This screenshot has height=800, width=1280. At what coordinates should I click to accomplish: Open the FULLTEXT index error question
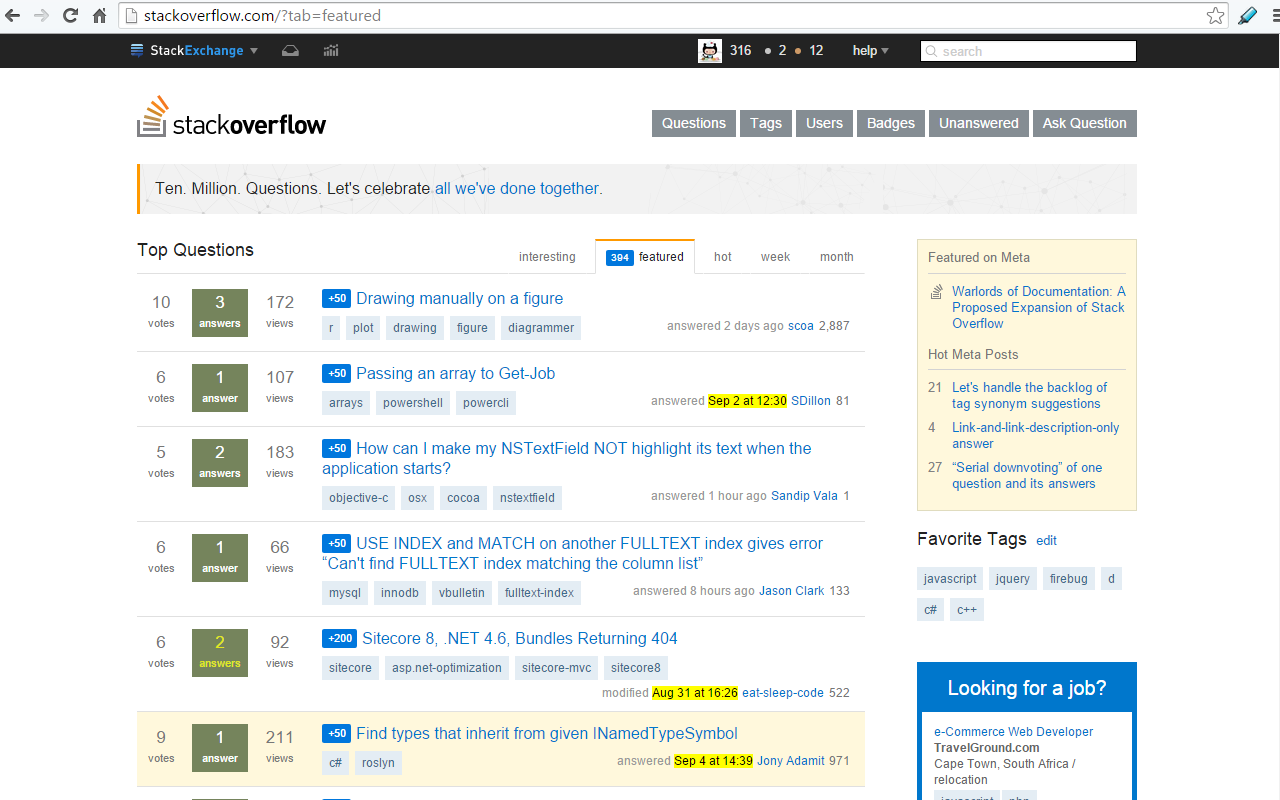573,553
